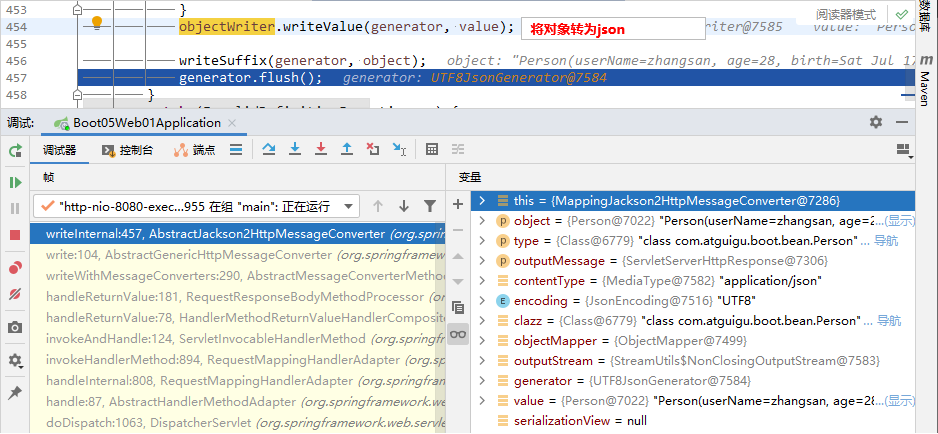The width and height of the screenshot is (938, 434).
Task: Select the doDispatch:1063 stack frame
Action: [x=237, y=423]
